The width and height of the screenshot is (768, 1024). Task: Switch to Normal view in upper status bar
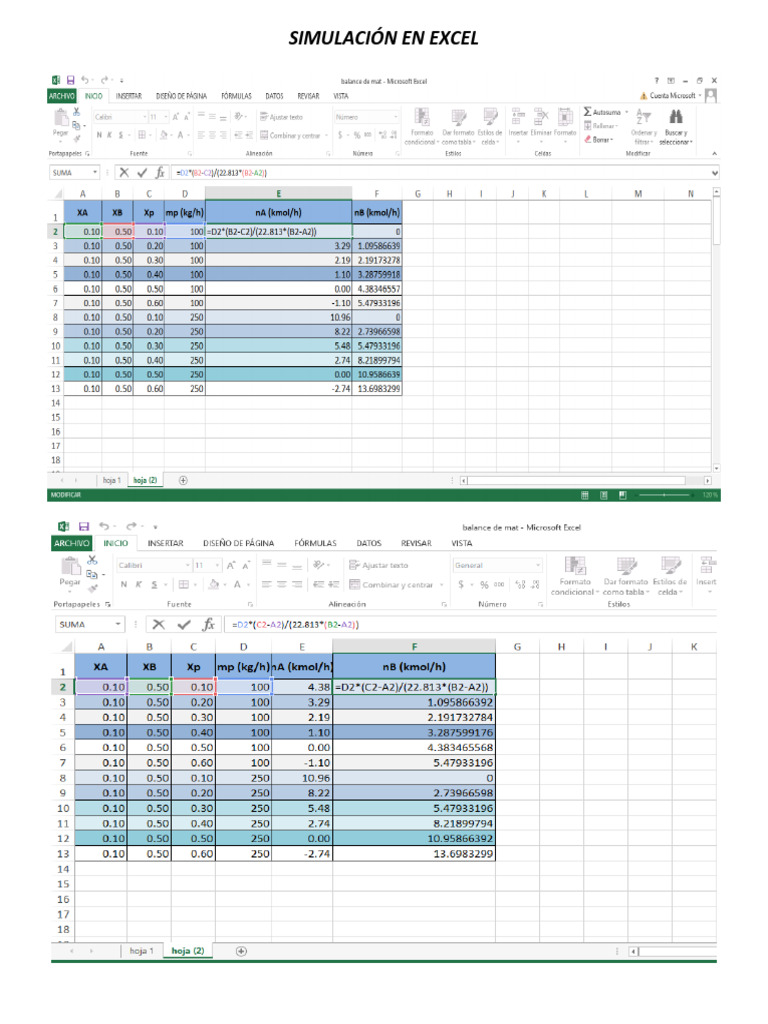(x=584, y=495)
